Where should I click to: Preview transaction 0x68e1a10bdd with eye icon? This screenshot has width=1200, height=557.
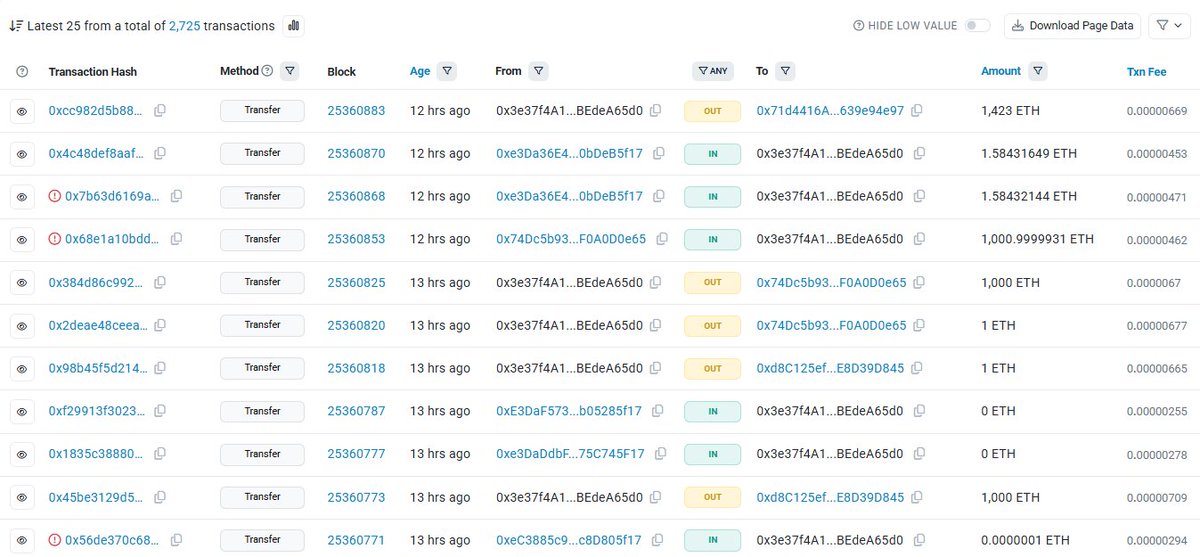click(x=22, y=239)
